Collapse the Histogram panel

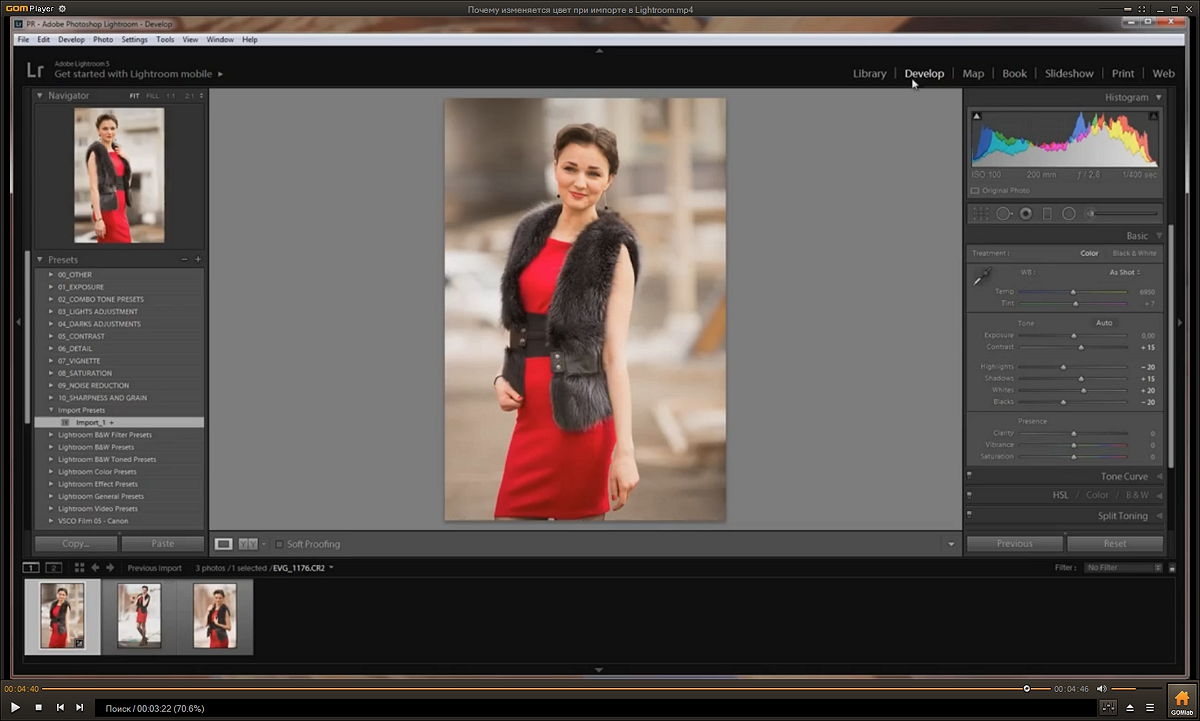(1158, 97)
